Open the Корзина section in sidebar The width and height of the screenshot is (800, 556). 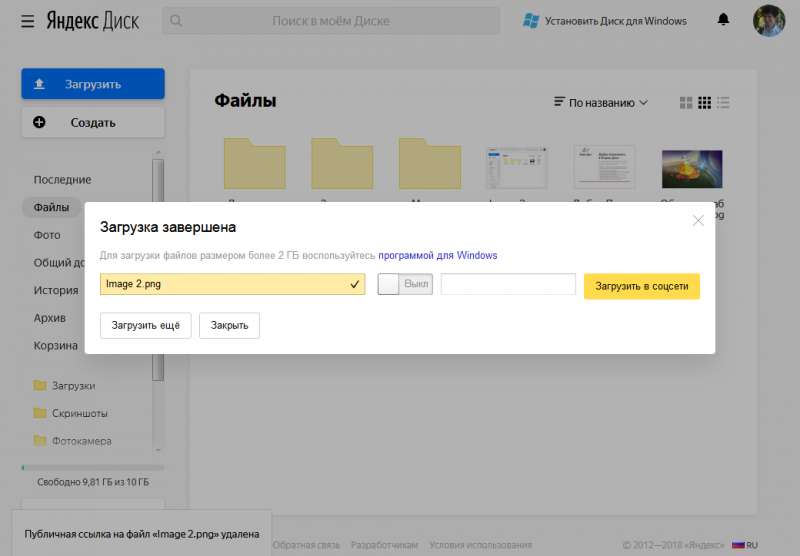pyautogui.click(x=55, y=346)
